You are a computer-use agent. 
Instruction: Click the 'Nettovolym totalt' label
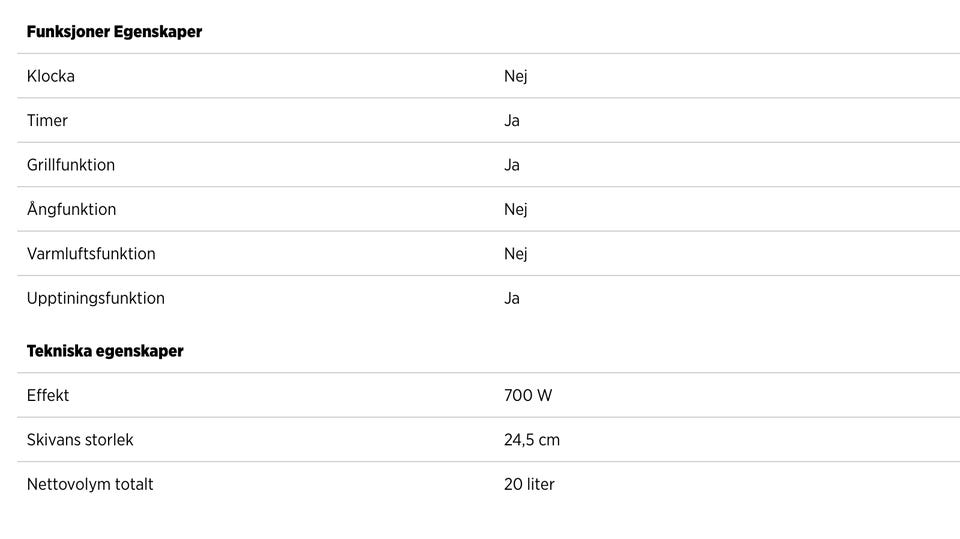tap(90, 484)
